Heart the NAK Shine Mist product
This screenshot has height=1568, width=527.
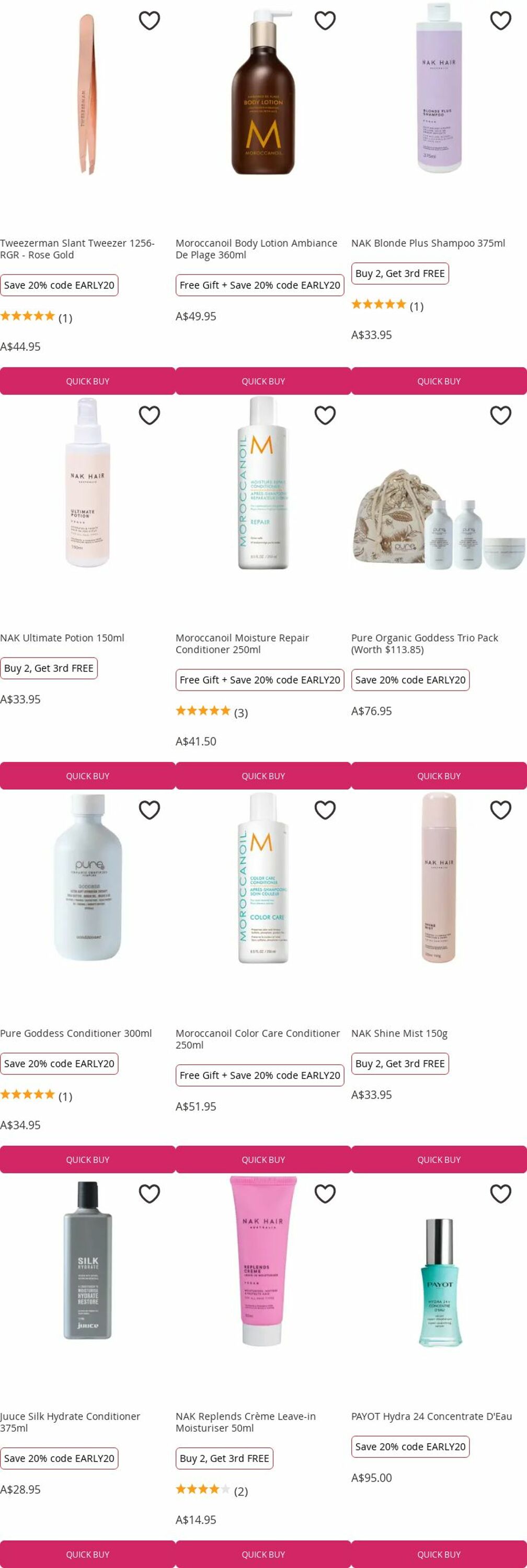point(501,810)
